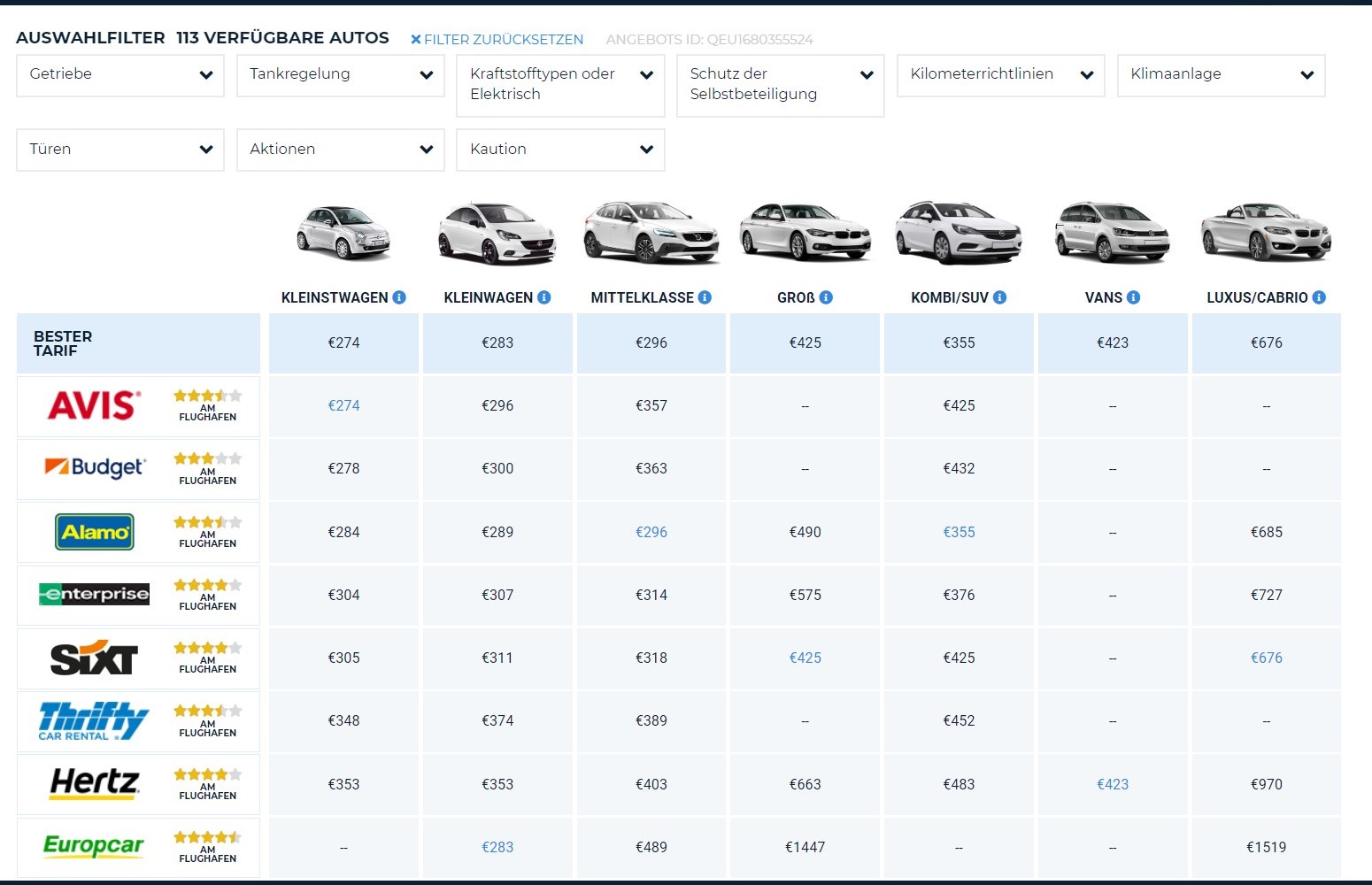Screen dimensions: 1372x885
Task: Open Vans info icon
Action: (1133, 297)
